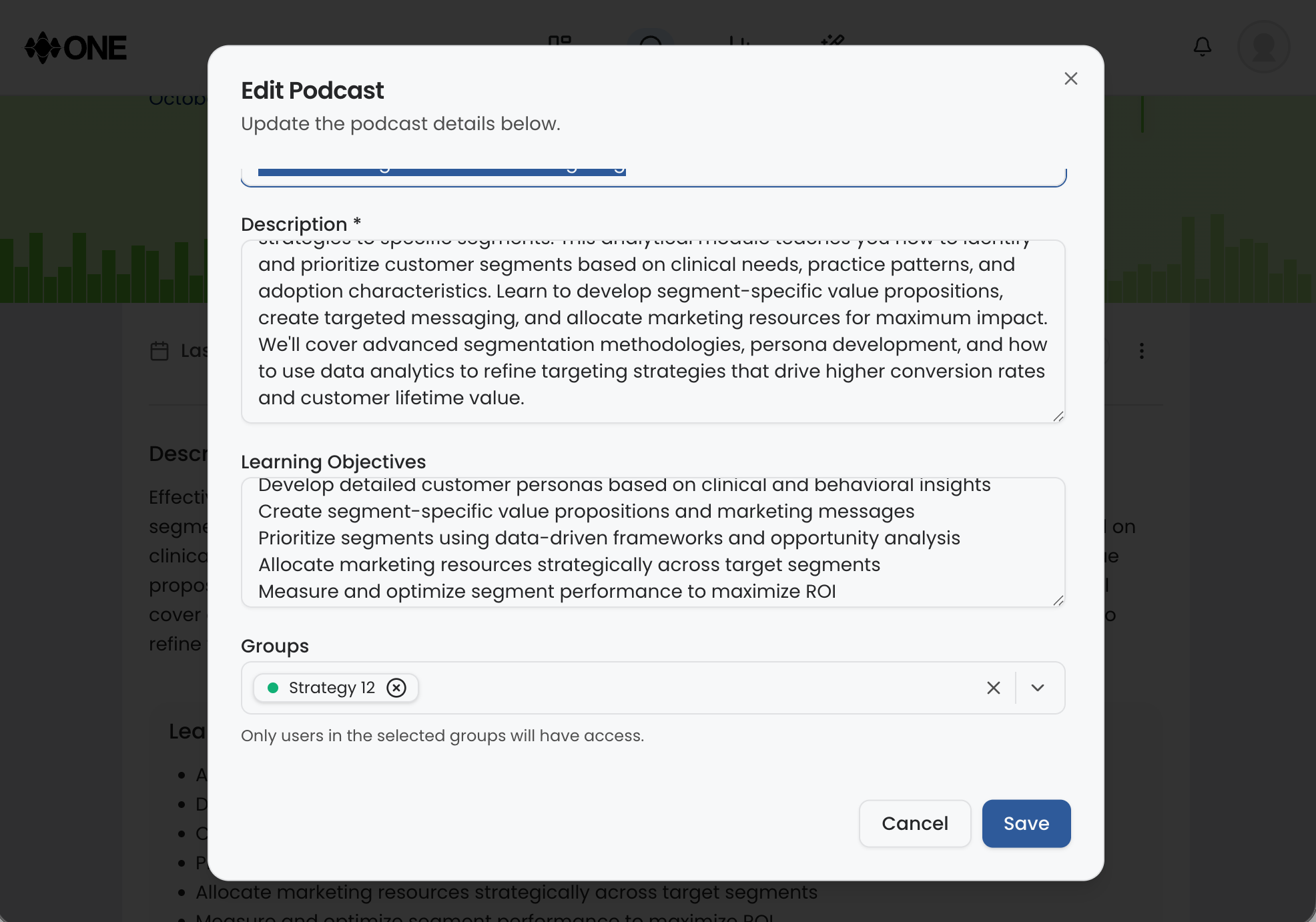
Task: Close the Edit Podcast dialog
Action: coord(1070,79)
